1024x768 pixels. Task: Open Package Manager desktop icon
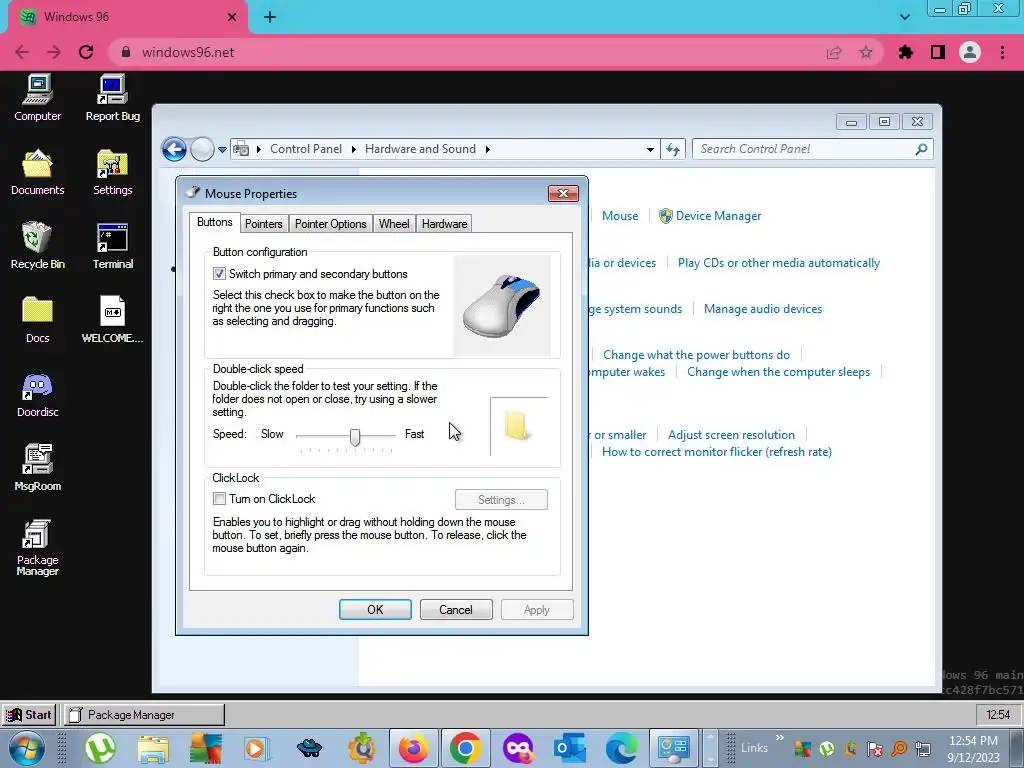[x=37, y=547]
